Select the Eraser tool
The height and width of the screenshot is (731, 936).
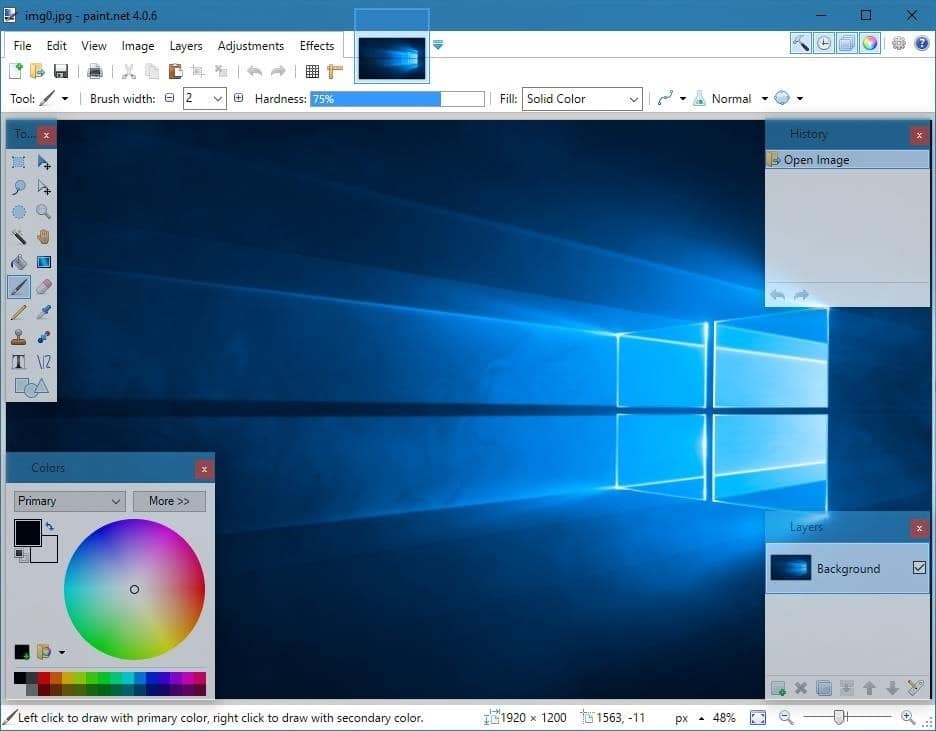[43, 286]
